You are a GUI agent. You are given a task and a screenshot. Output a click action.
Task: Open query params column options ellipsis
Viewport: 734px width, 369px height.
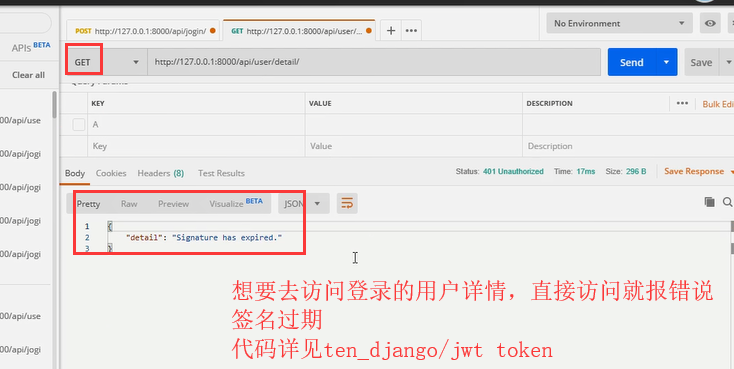click(682, 103)
